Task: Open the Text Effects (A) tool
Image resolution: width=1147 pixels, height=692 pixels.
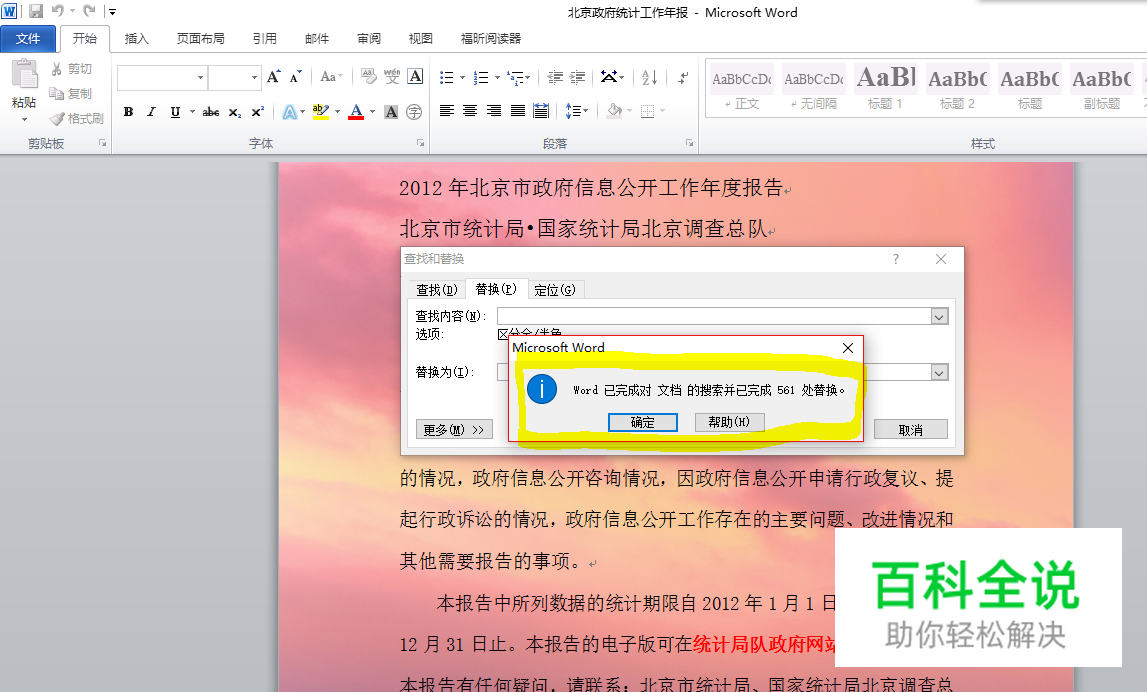Action: pyautogui.click(x=290, y=112)
